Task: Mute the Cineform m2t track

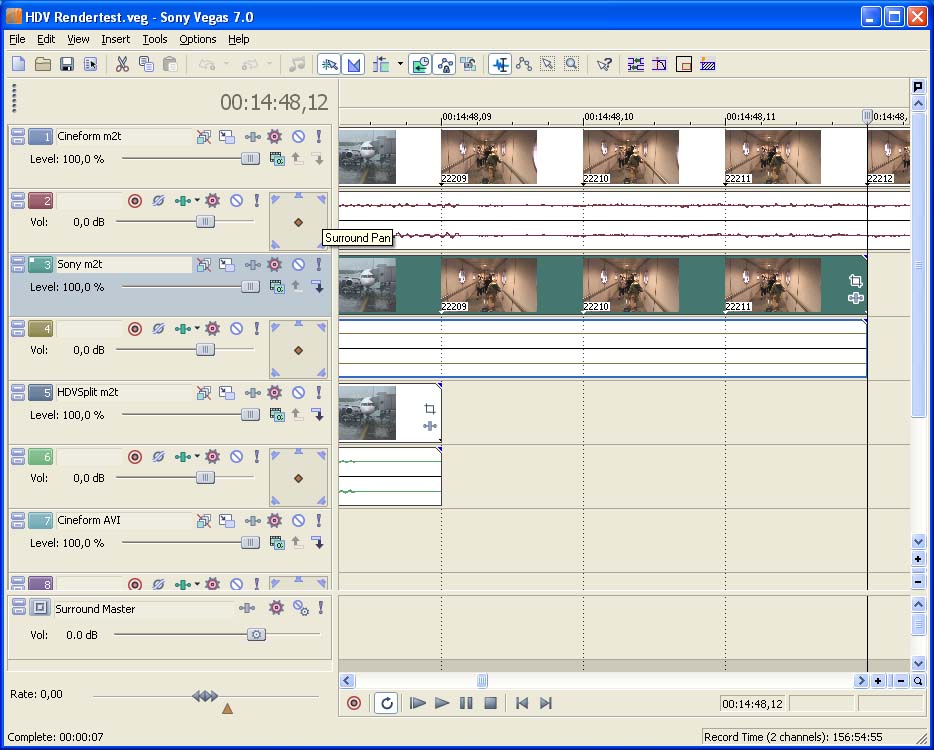Action: (298, 136)
